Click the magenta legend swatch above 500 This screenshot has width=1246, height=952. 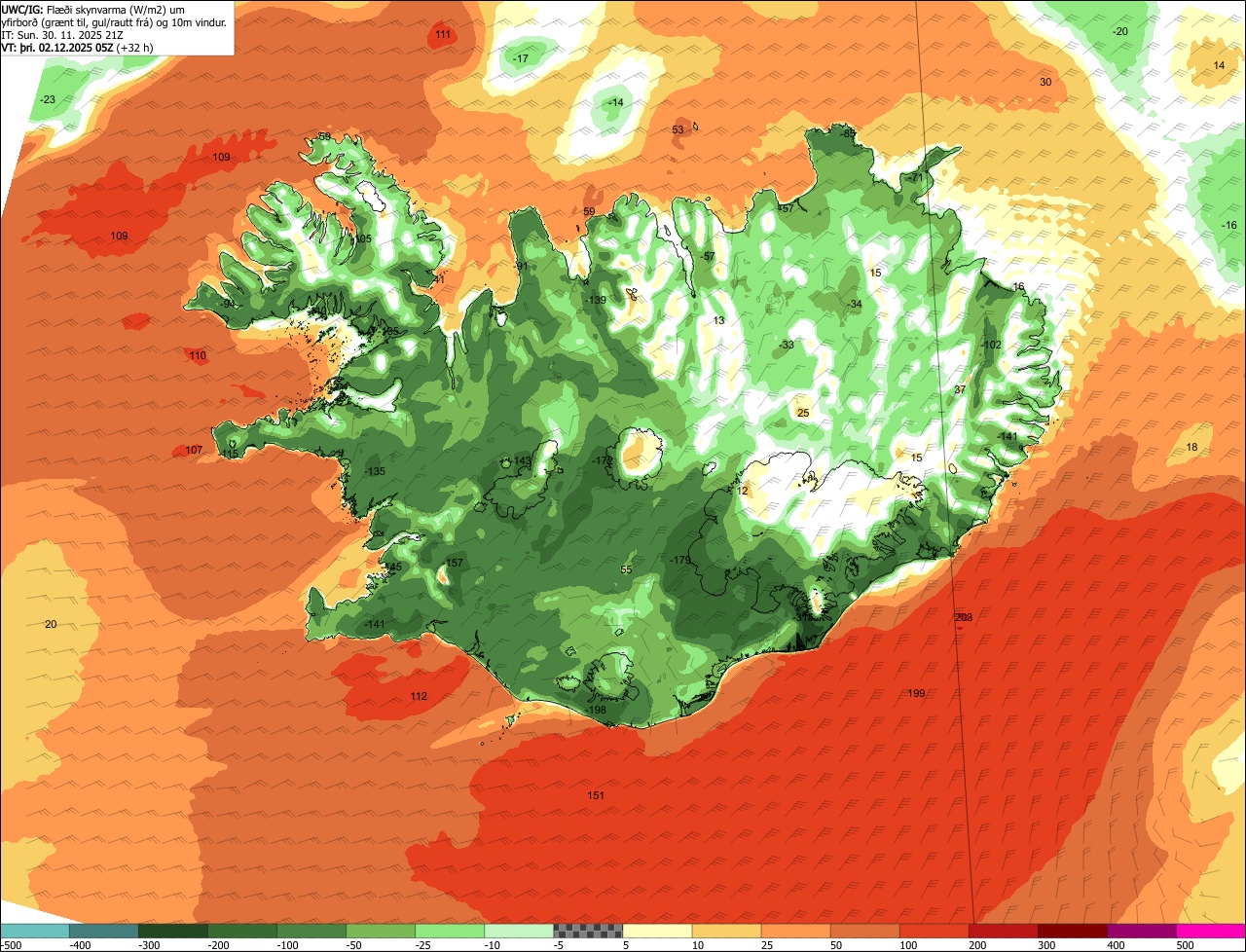(1211, 930)
